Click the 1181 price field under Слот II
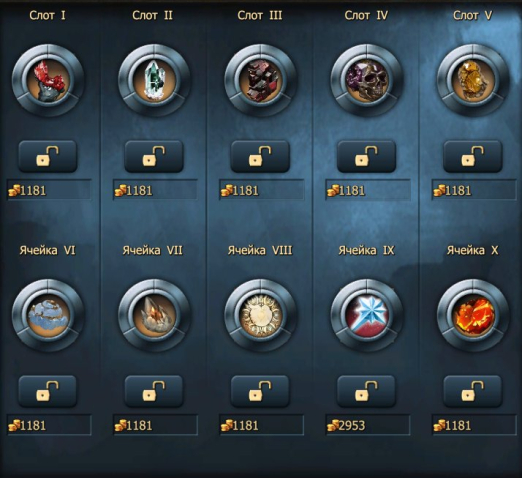The image size is (522, 478). click(155, 190)
